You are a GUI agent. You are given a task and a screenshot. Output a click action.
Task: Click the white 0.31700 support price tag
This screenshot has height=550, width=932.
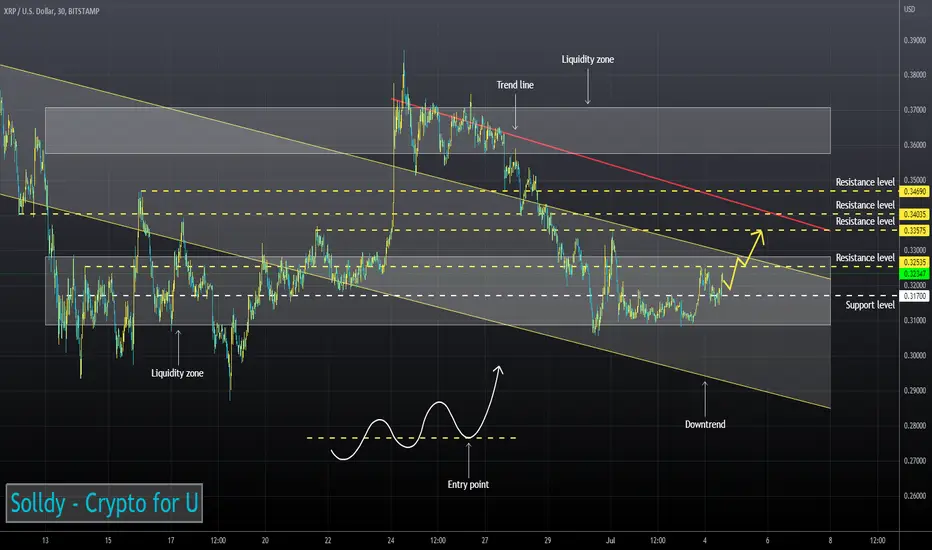coord(914,296)
